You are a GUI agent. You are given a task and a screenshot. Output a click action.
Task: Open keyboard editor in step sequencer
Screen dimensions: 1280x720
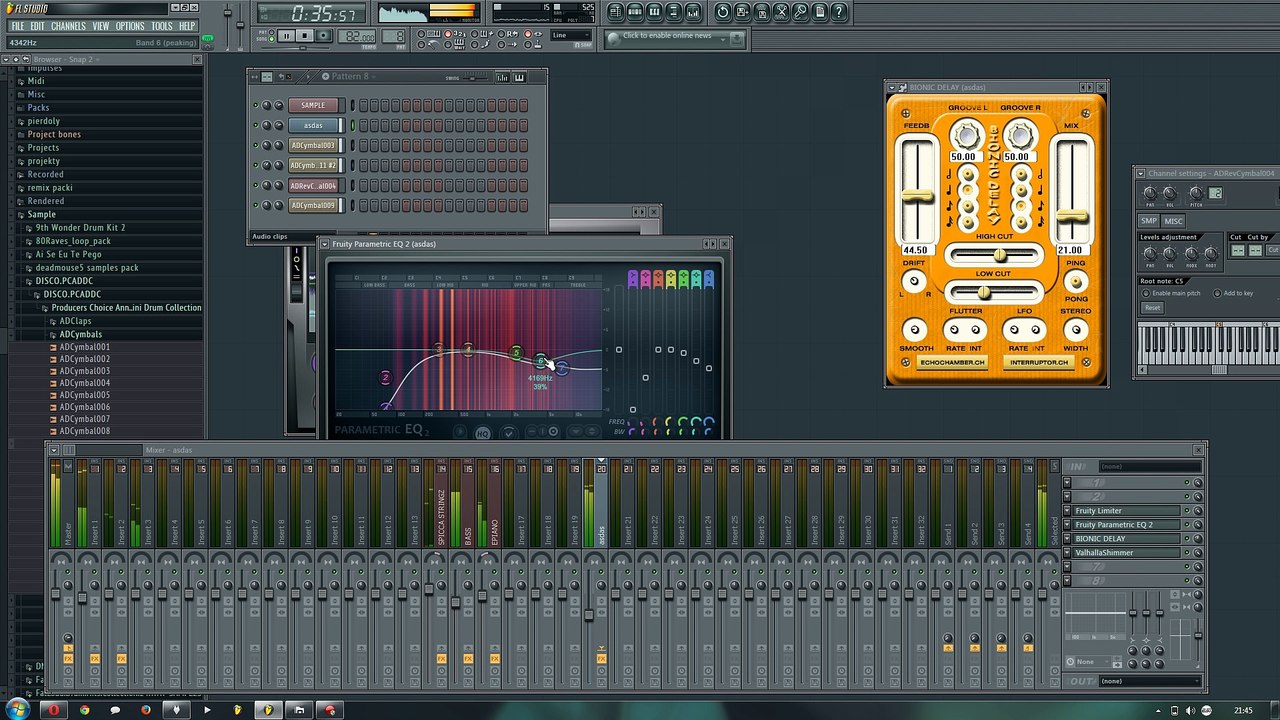click(x=519, y=77)
